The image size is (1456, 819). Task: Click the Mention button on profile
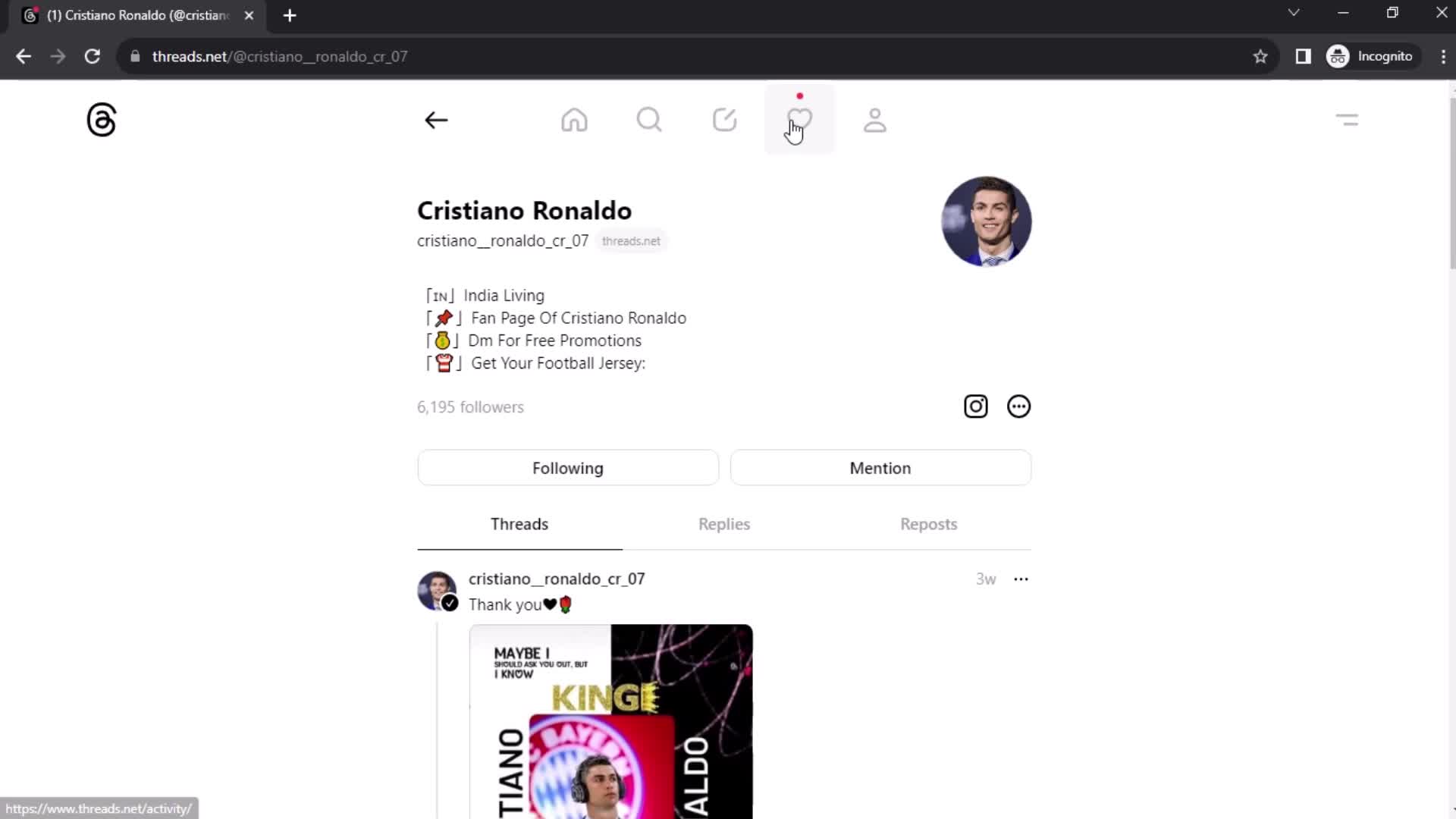tap(880, 467)
